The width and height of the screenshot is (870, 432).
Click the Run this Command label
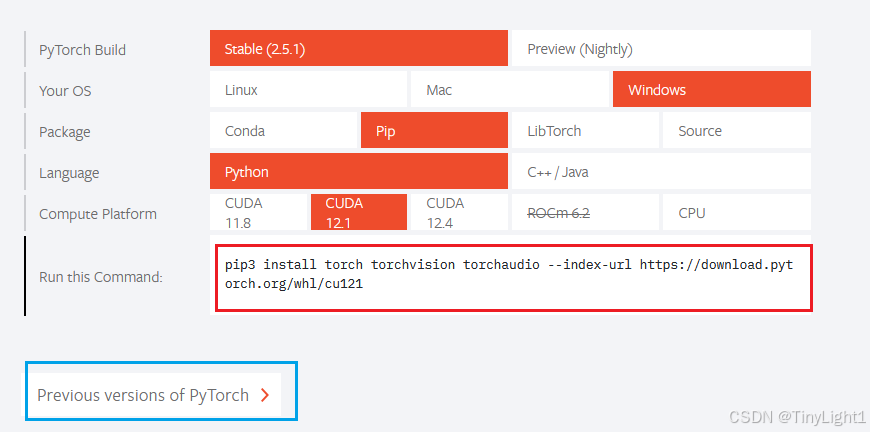point(100,277)
